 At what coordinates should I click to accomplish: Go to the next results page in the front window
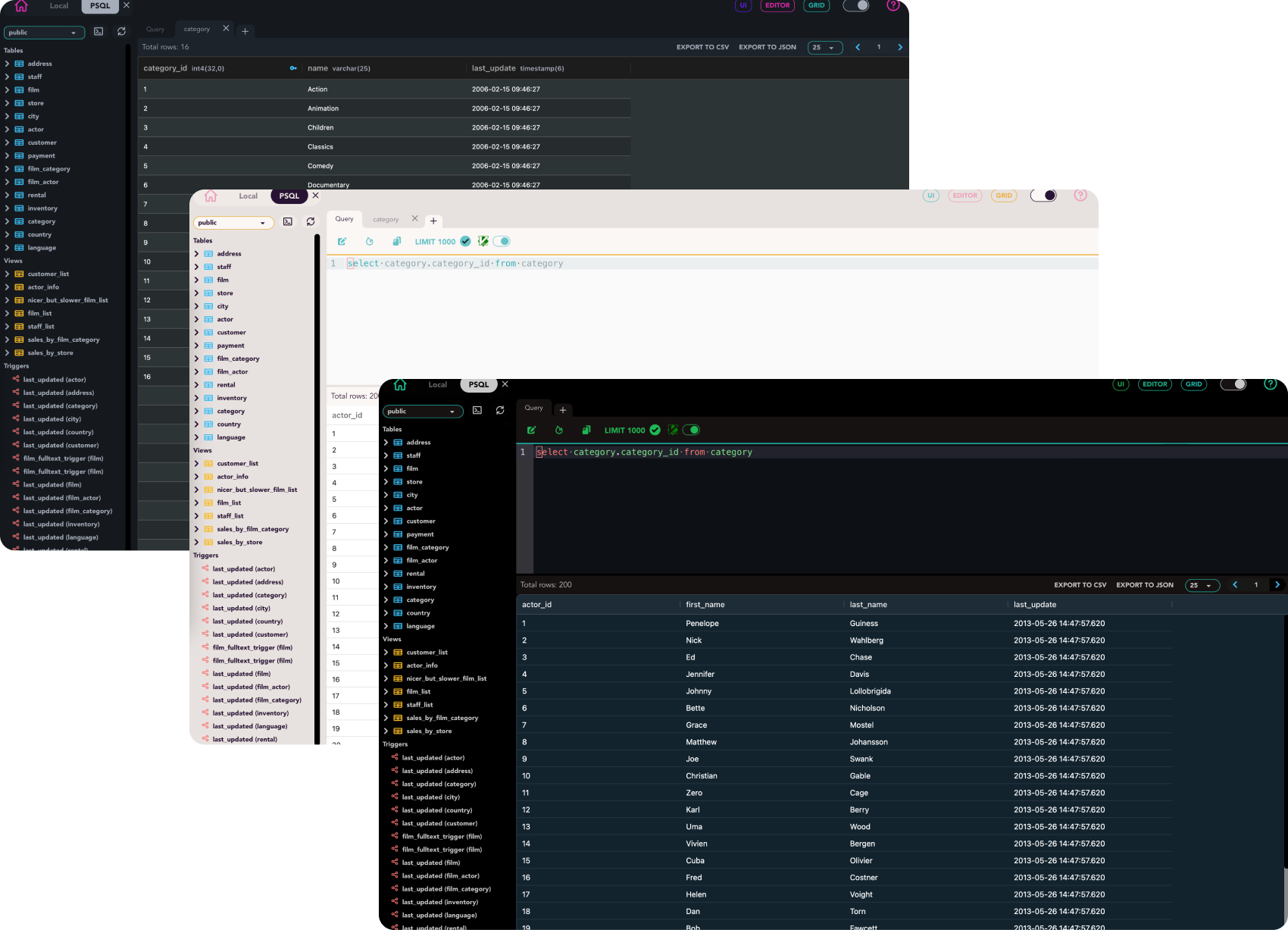[x=1277, y=584]
